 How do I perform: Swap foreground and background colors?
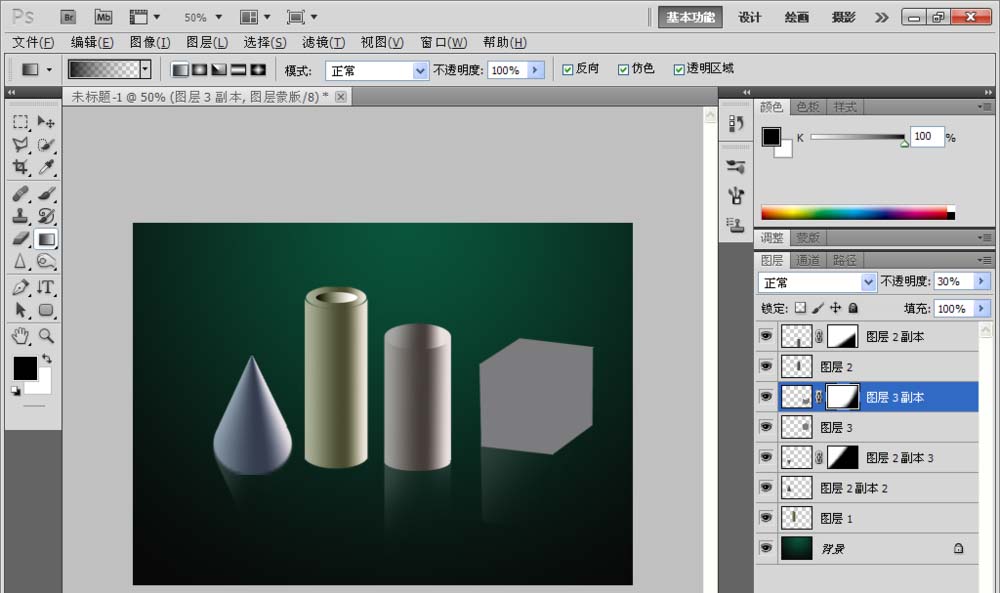coord(47,358)
